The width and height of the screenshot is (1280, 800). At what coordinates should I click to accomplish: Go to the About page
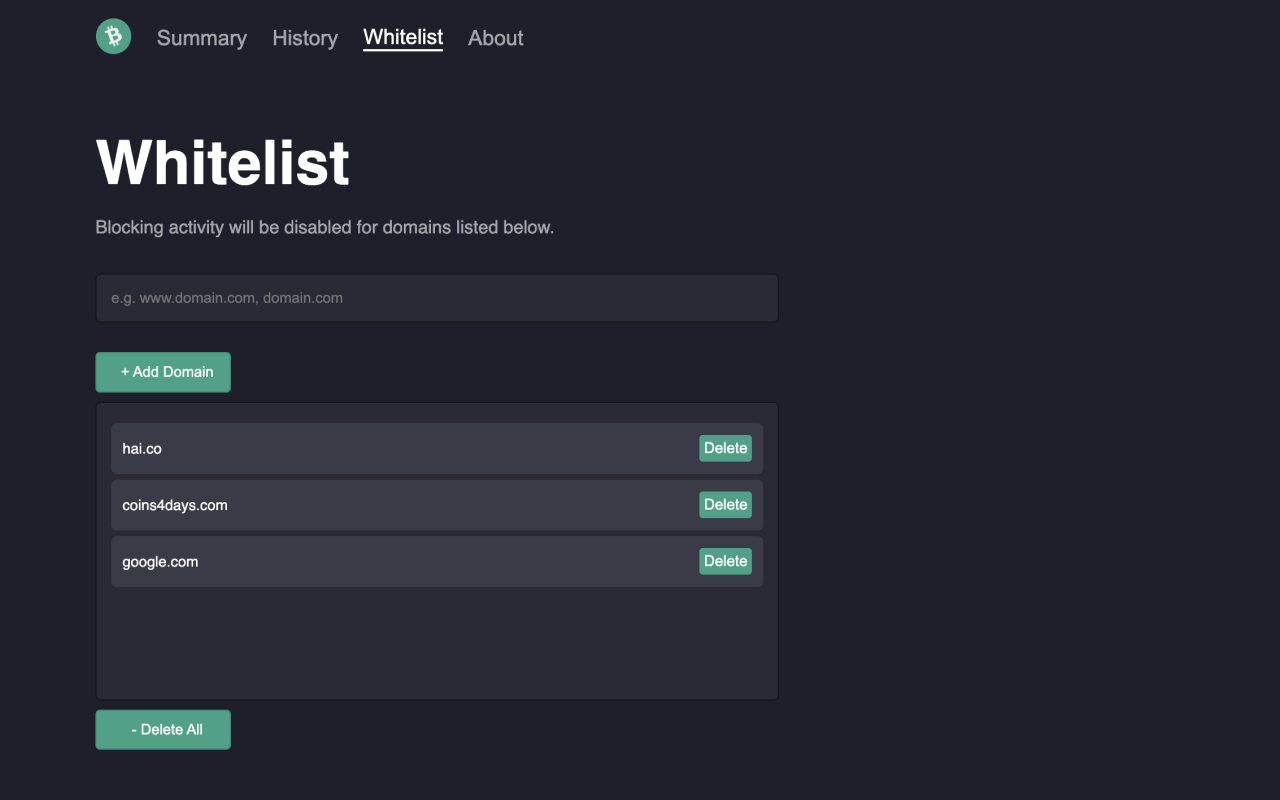point(496,38)
